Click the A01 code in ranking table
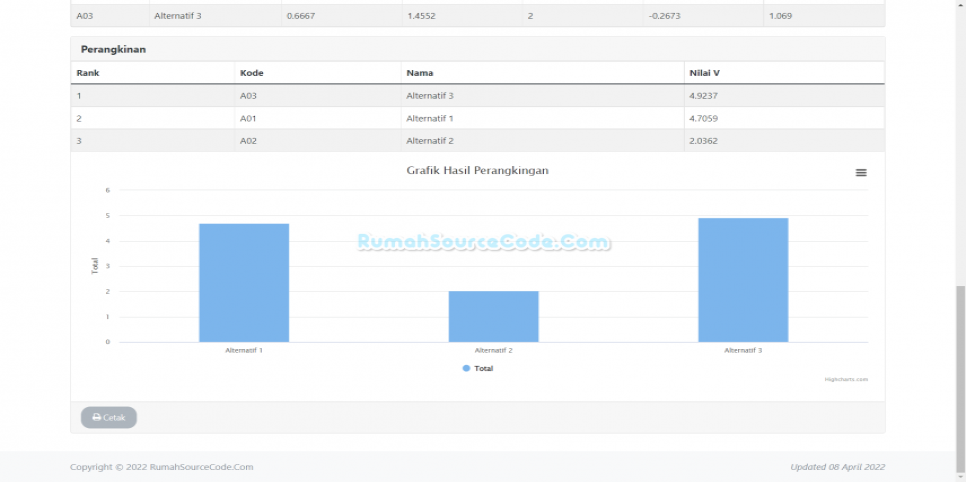Viewport: 966px width, 482px height. tap(248, 118)
